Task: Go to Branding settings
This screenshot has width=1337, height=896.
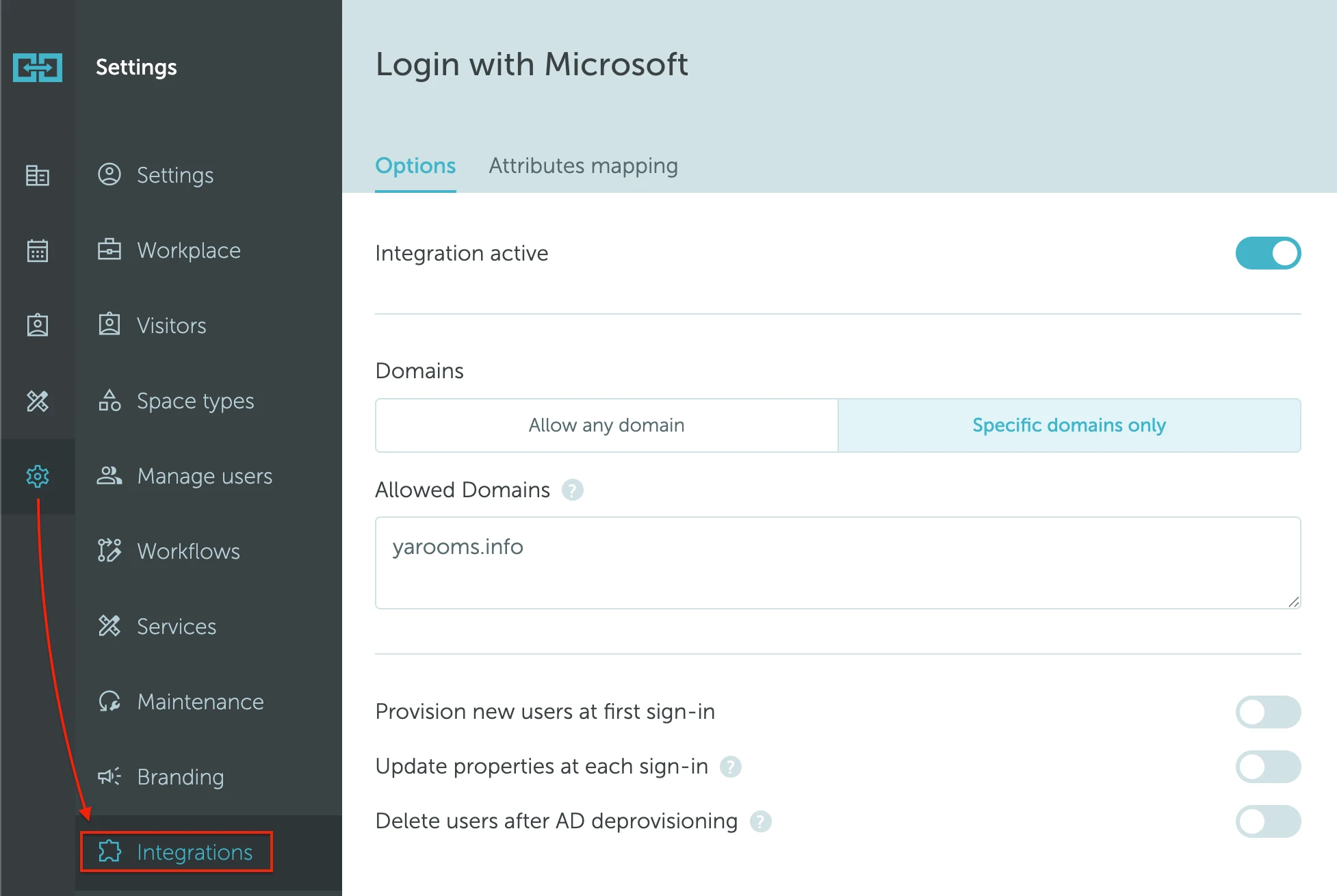Action: (x=209, y=777)
